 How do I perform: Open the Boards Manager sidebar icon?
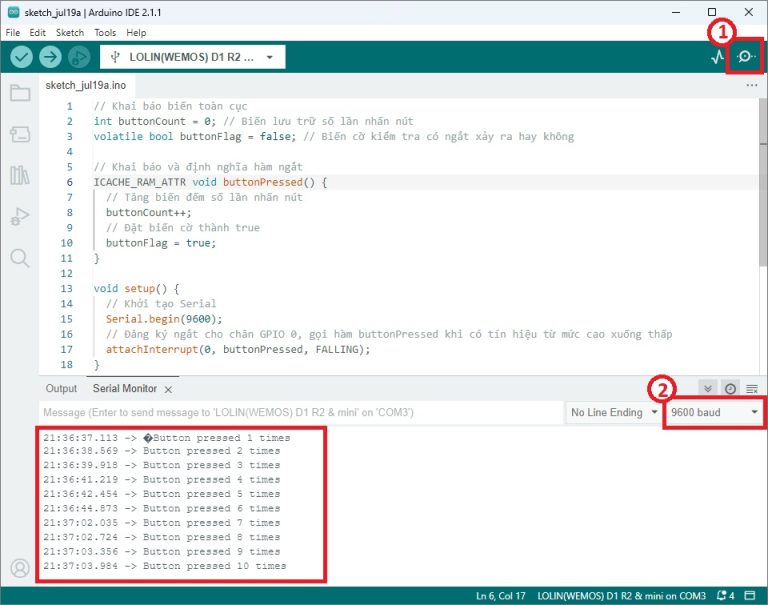(20, 135)
